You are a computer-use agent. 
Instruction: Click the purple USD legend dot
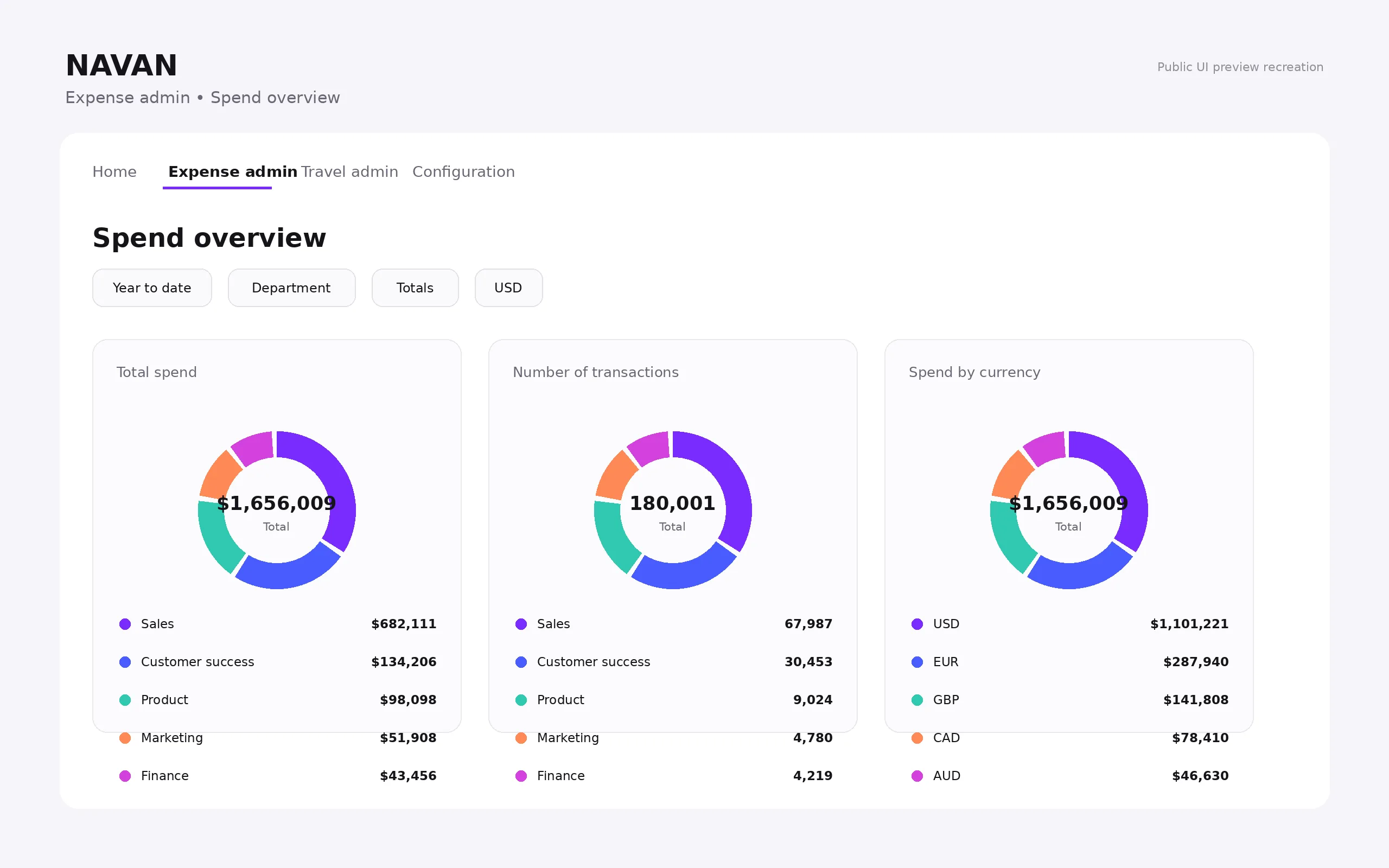917,624
